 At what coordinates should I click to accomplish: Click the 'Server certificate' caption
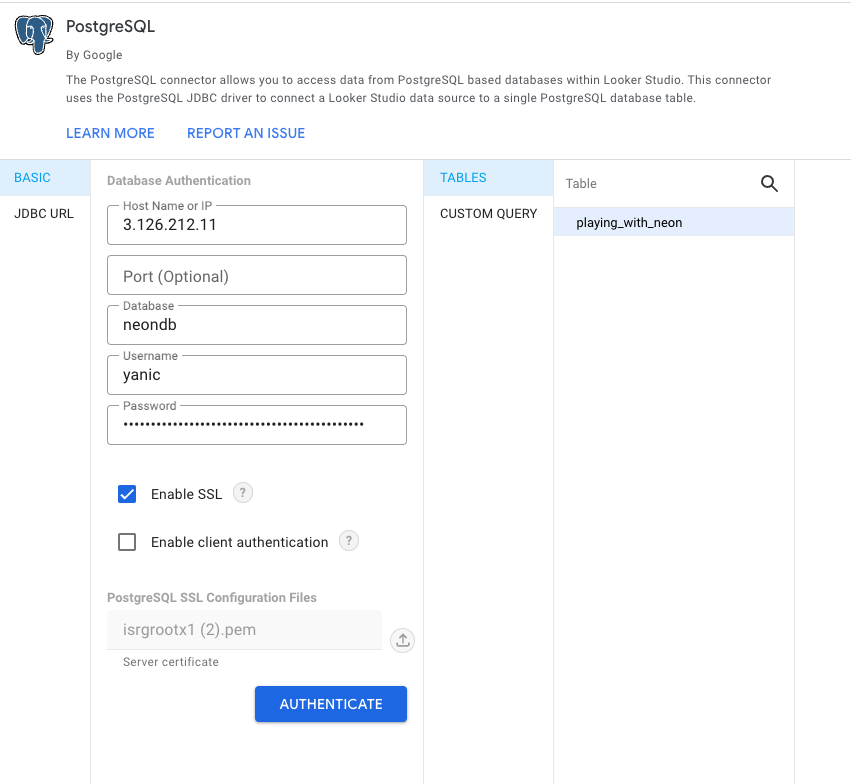pos(171,662)
